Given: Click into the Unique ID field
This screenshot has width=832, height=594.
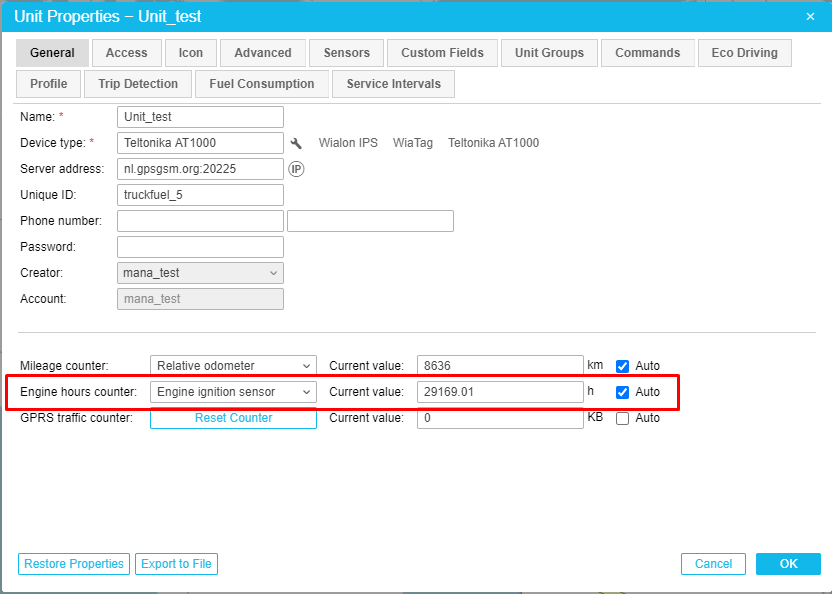Looking at the screenshot, I should pos(200,195).
